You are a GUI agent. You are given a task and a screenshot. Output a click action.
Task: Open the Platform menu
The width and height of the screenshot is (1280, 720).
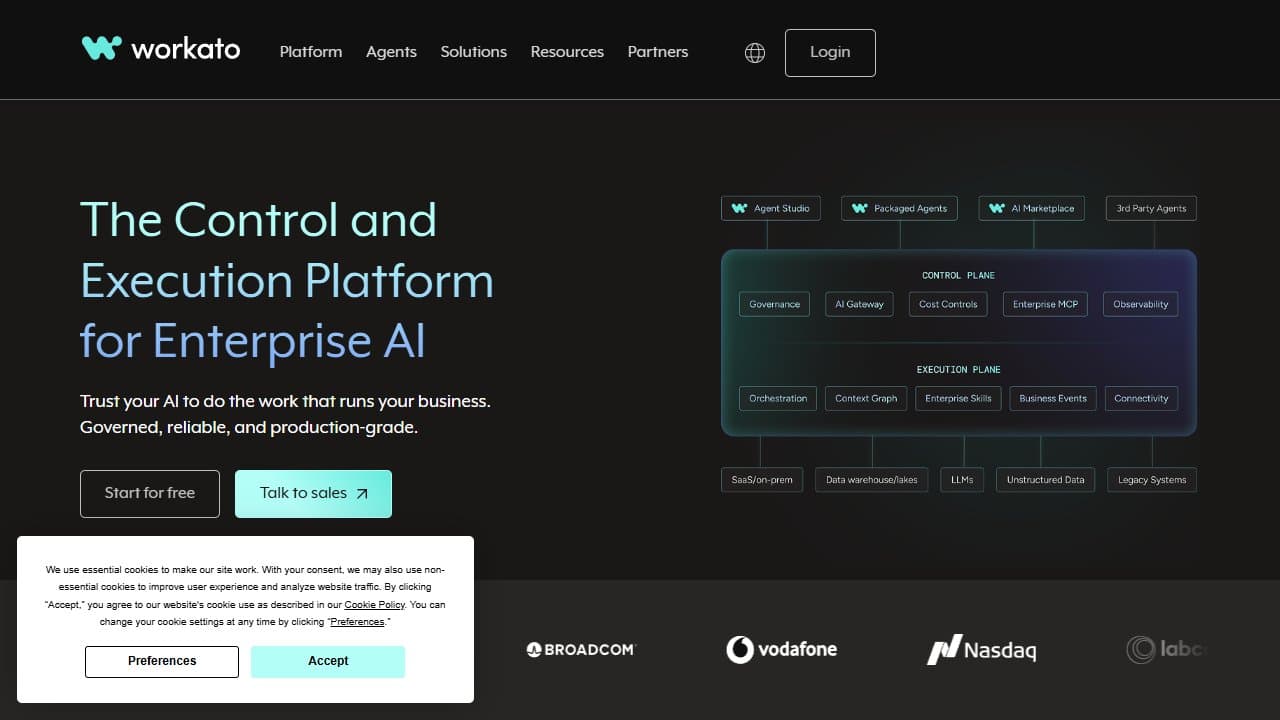coord(311,52)
